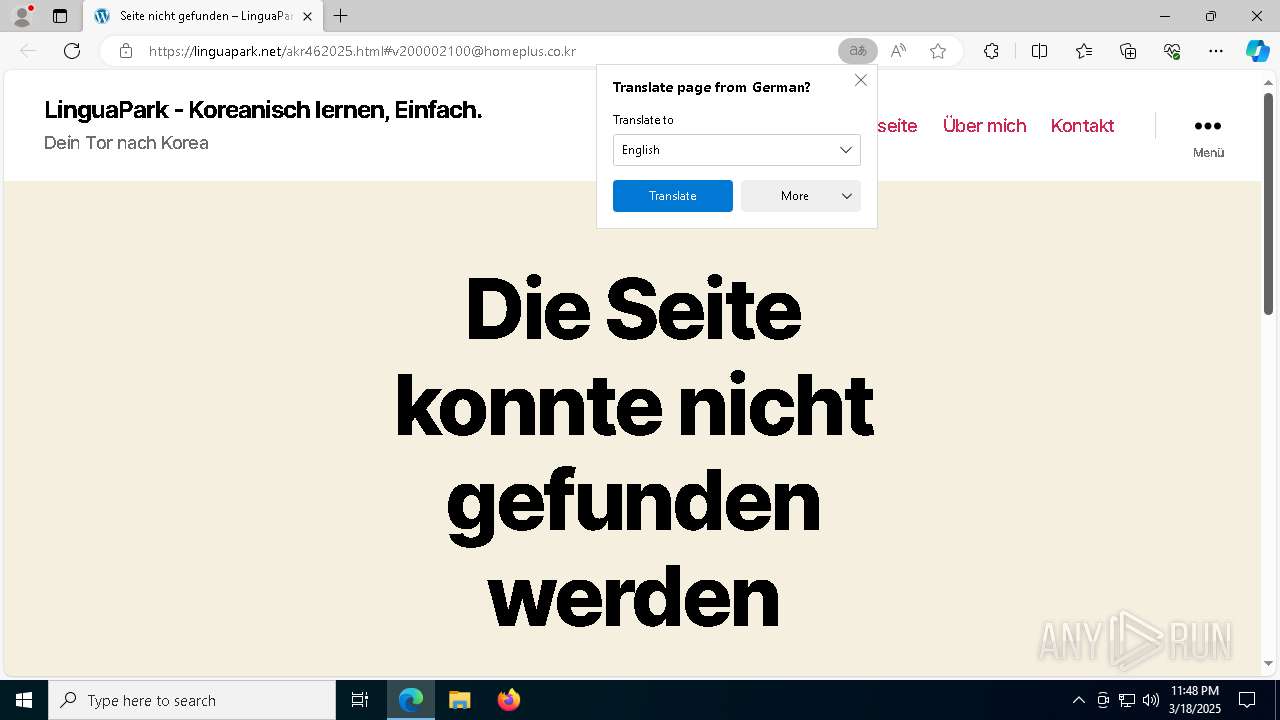The width and height of the screenshot is (1280, 720).
Task: Open Task View in taskbar
Action: 360,700
